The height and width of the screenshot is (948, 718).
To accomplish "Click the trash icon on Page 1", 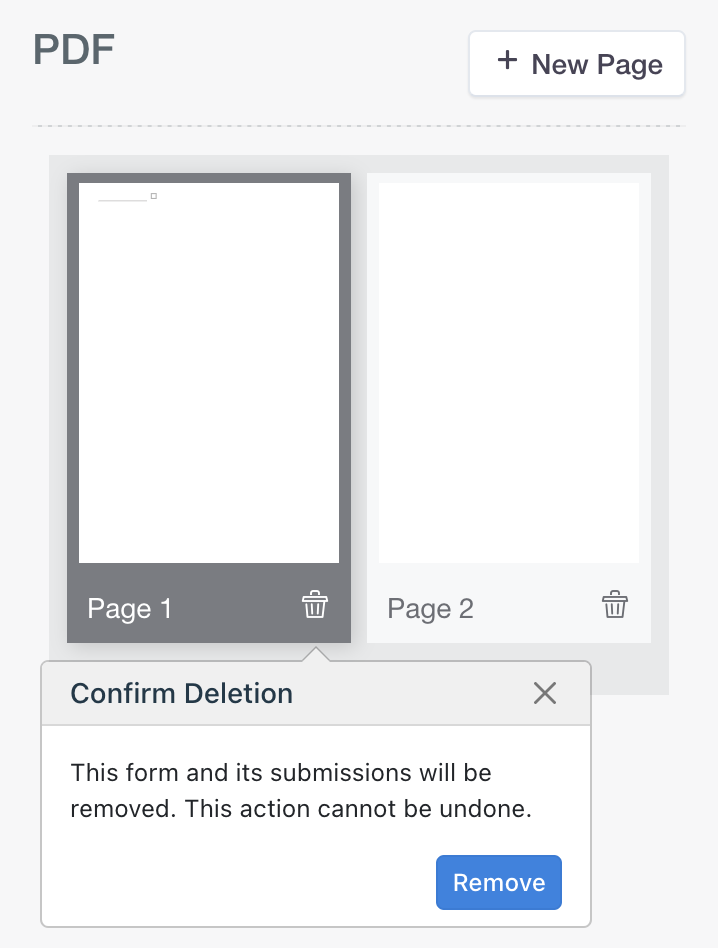I will tap(315, 605).
